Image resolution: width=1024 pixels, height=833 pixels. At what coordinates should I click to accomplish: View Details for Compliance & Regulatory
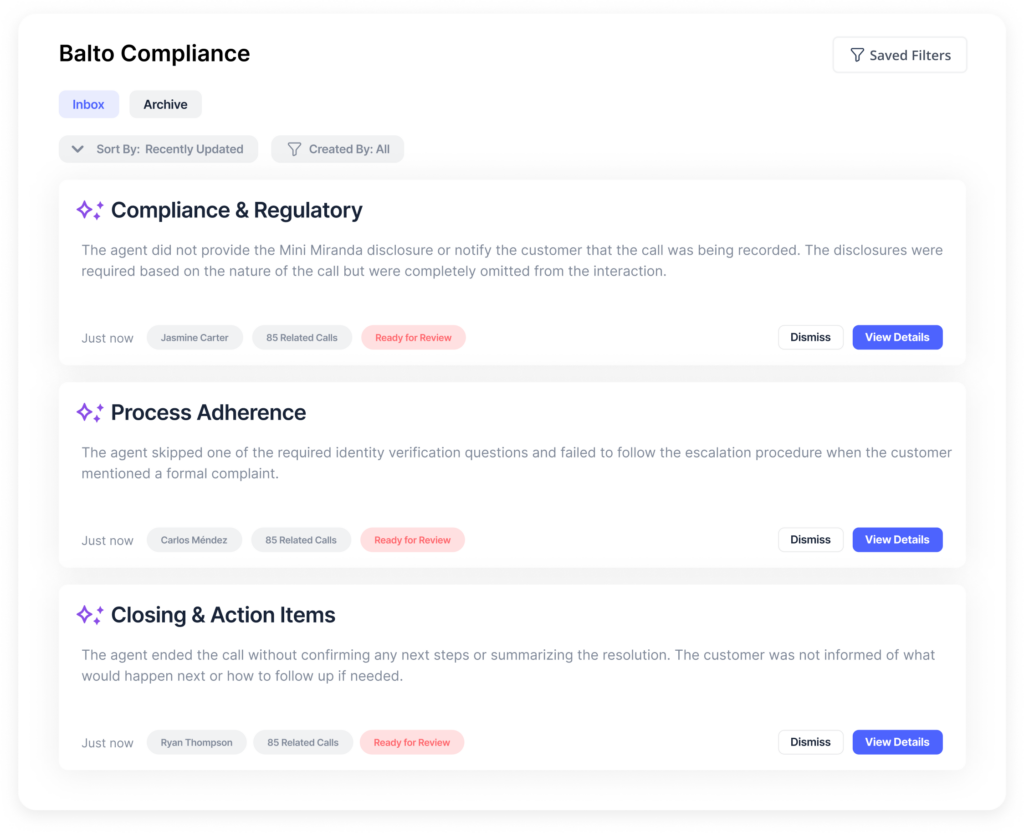pyautogui.click(x=897, y=338)
